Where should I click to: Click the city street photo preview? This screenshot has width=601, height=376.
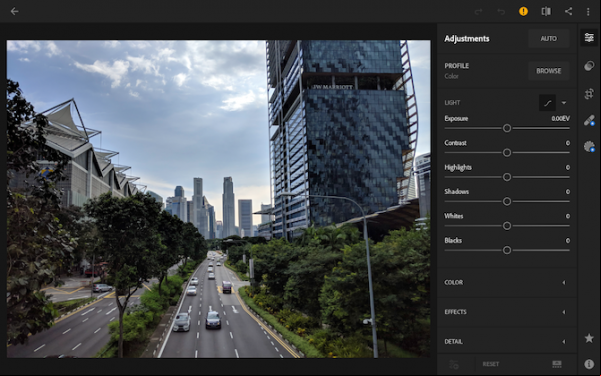point(218,199)
